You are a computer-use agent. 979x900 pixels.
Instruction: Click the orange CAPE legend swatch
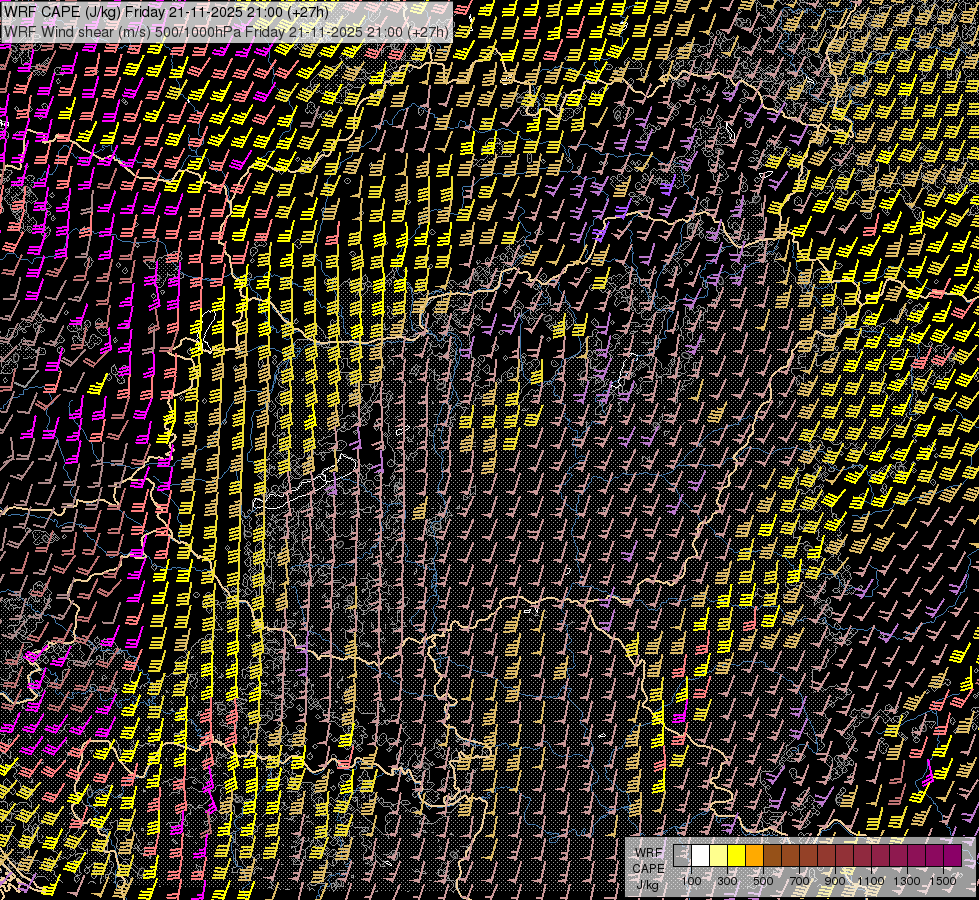(x=754, y=856)
